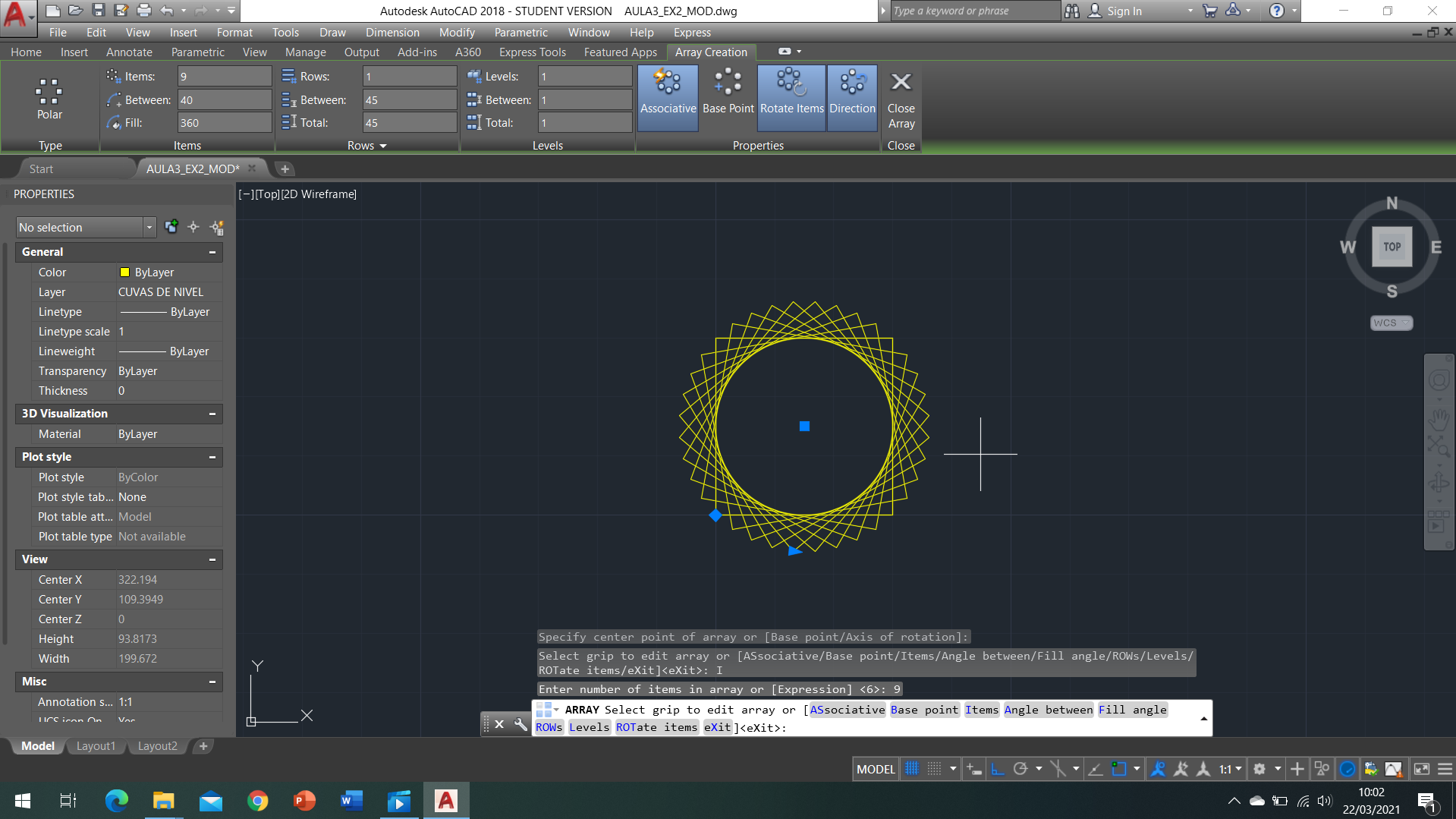This screenshot has width=1456, height=819.
Task: Click the Plot printer icon
Action: point(144,11)
